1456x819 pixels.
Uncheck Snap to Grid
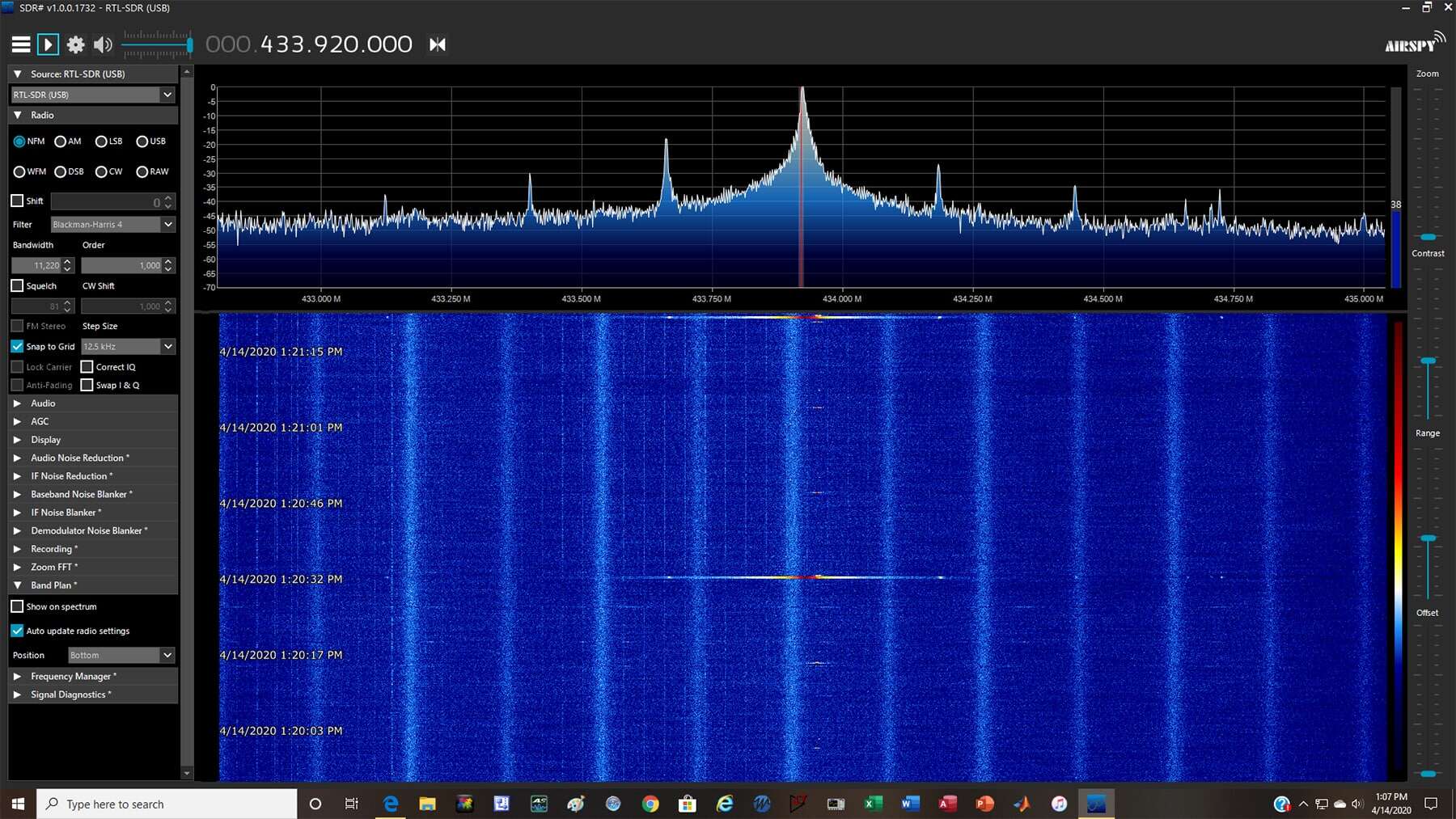pos(17,346)
